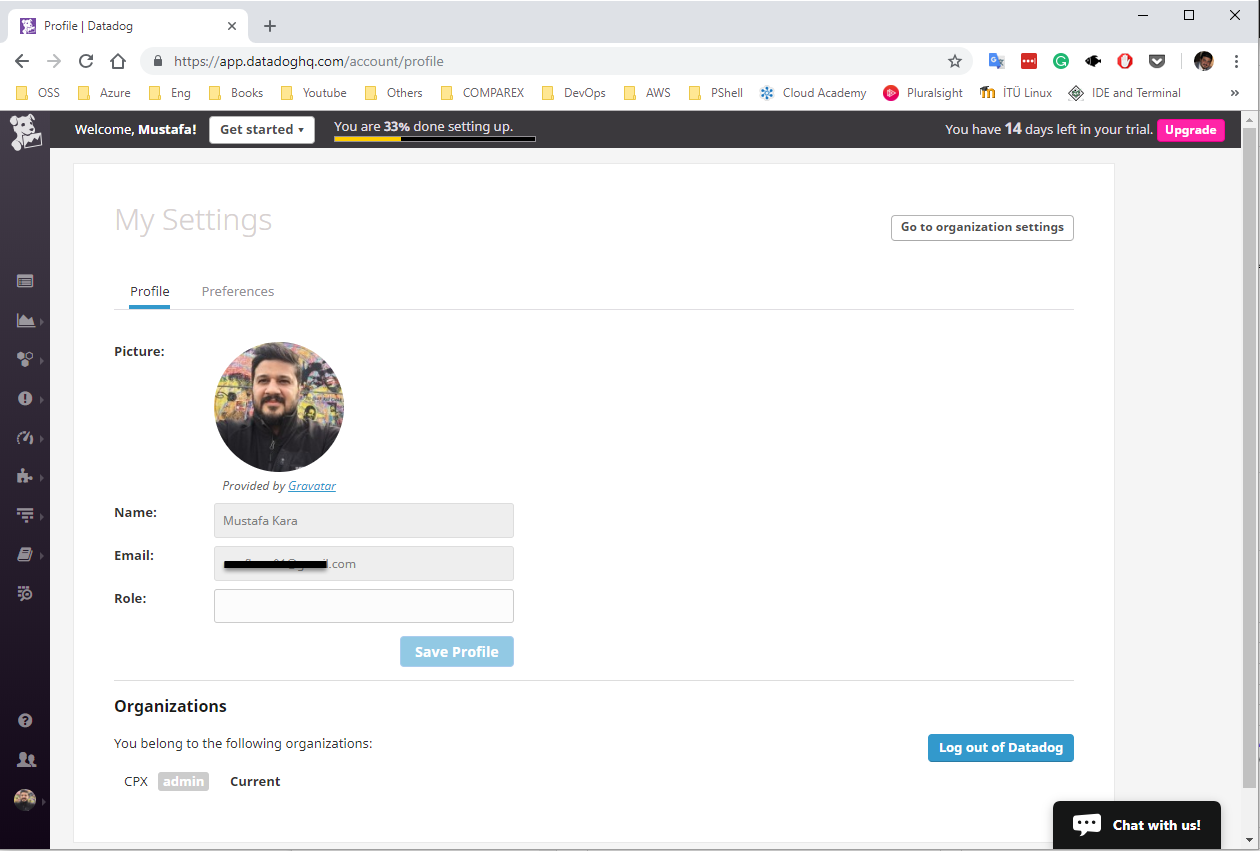Switch to the Profile tab
Screen dimensions: 1260x851
click(150, 292)
